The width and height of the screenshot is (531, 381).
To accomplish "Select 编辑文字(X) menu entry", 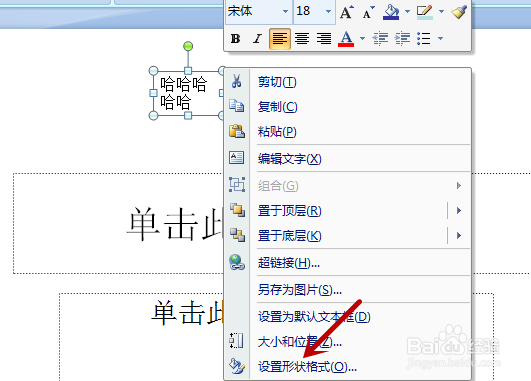I will (348, 158).
